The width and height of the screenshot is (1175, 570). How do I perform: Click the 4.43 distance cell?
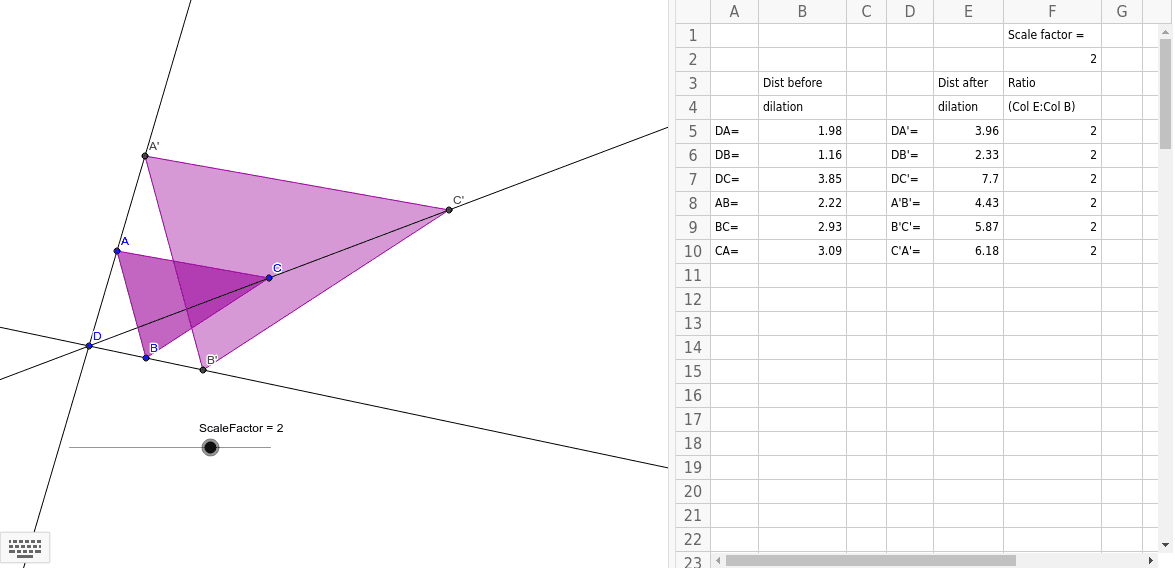coord(968,203)
